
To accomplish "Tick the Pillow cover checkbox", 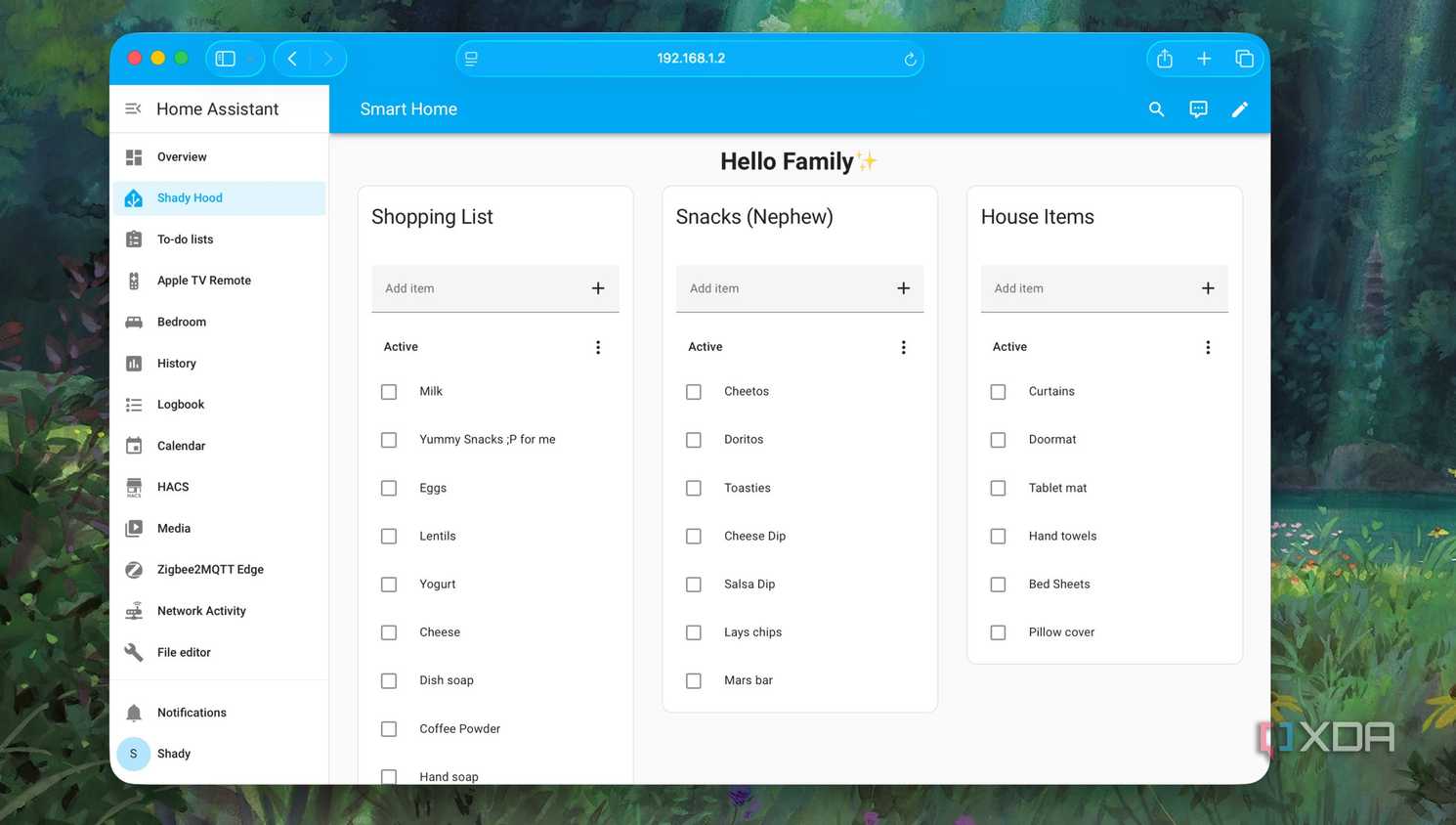I will pyautogui.click(x=998, y=632).
